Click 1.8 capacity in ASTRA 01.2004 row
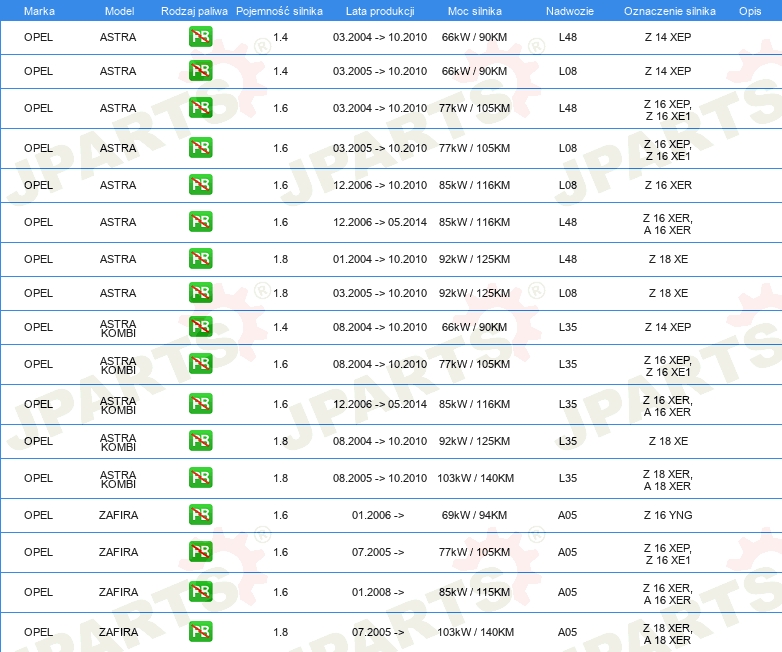 tap(281, 259)
